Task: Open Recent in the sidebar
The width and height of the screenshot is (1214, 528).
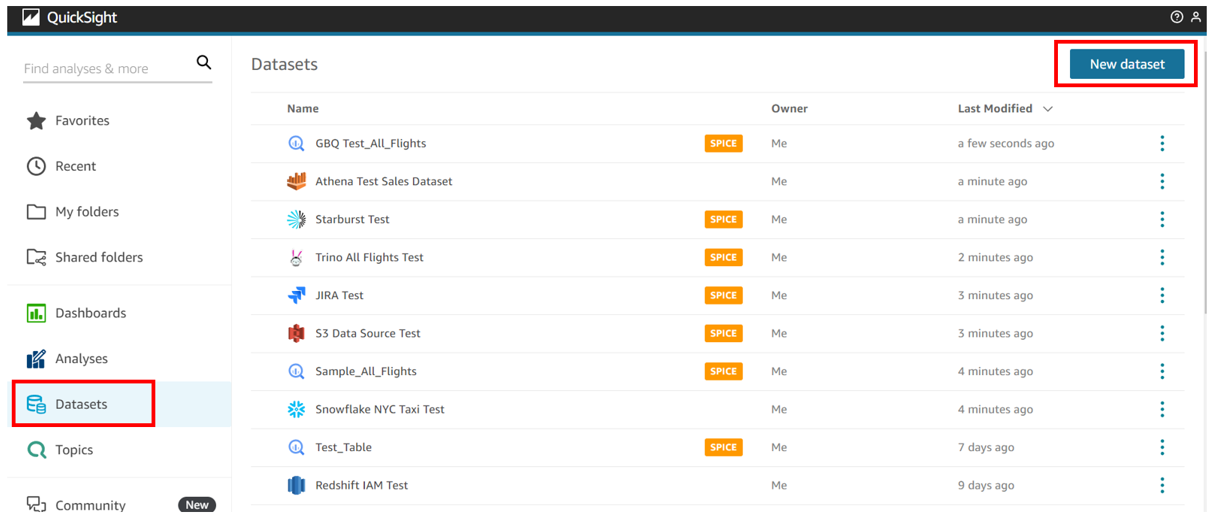Action: (x=76, y=166)
